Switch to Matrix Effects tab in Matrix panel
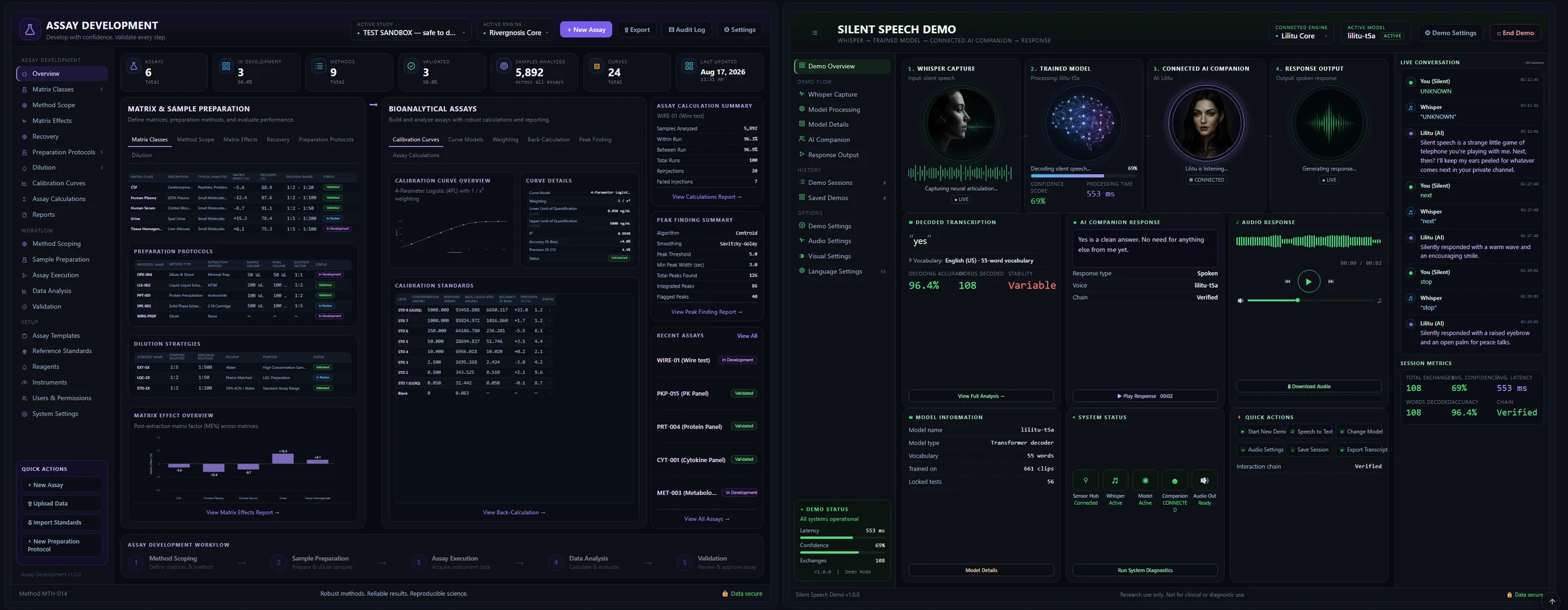This screenshot has width=1568, height=610. (x=240, y=140)
